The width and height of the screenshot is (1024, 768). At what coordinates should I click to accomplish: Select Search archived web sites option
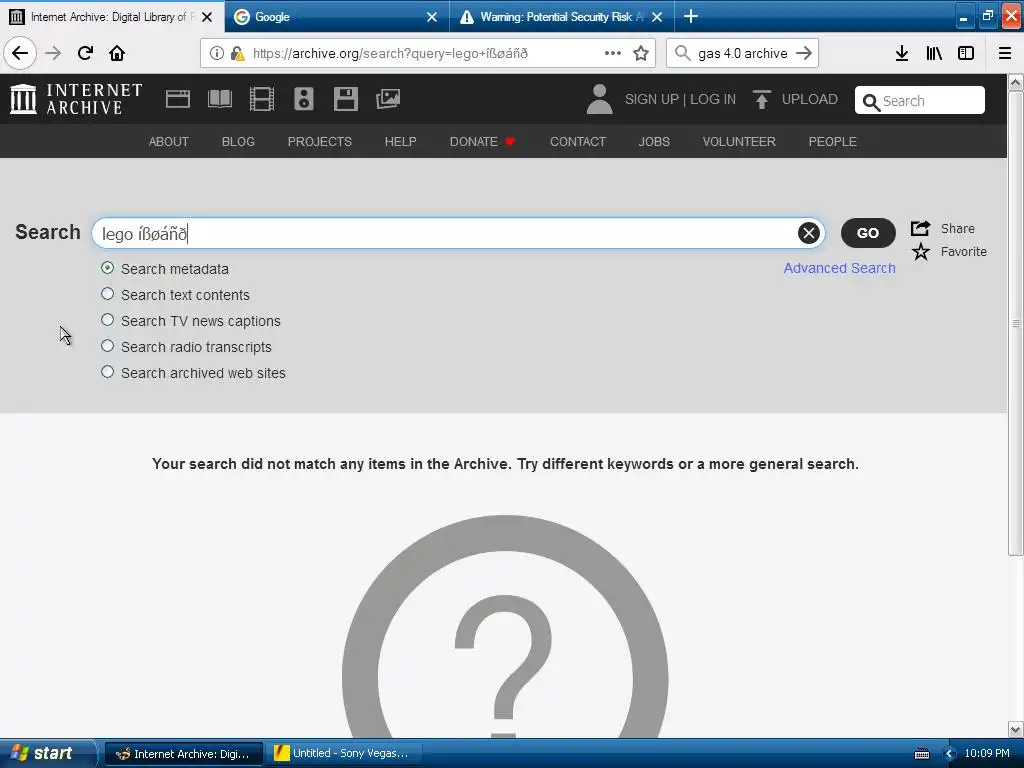pyautogui.click(x=107, y=372)
